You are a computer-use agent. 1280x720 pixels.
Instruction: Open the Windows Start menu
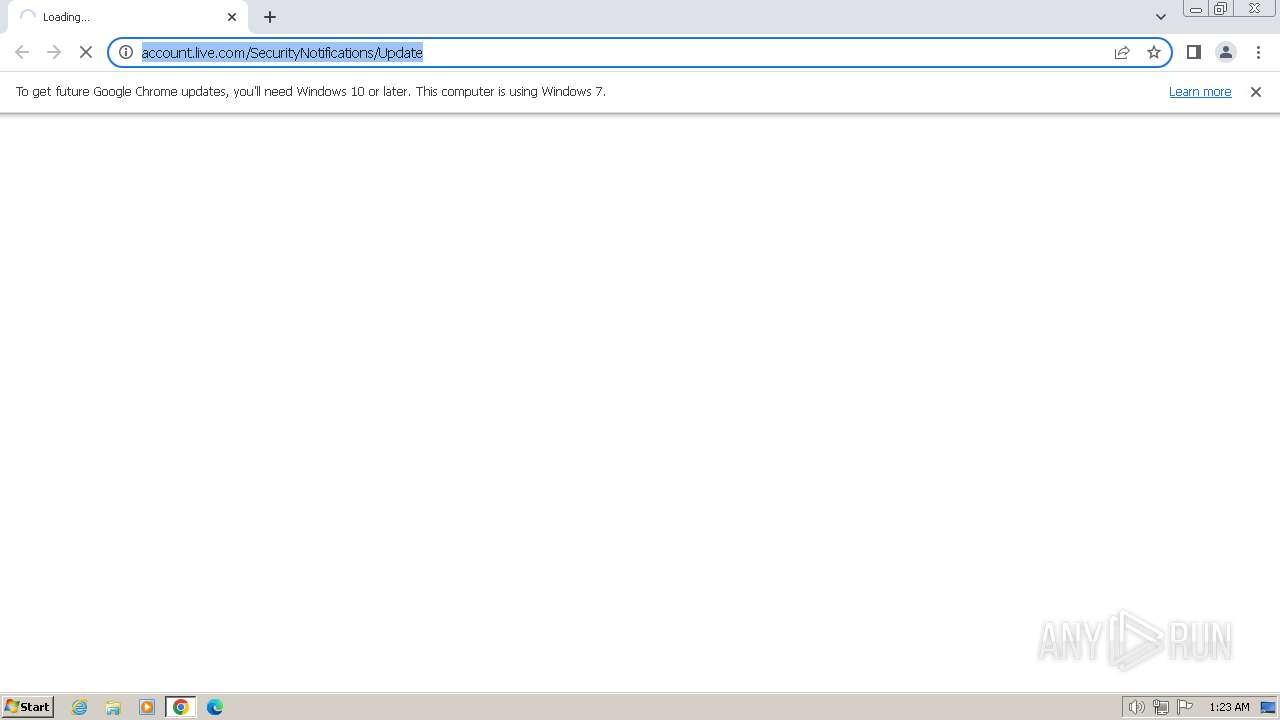click(28, 707)
